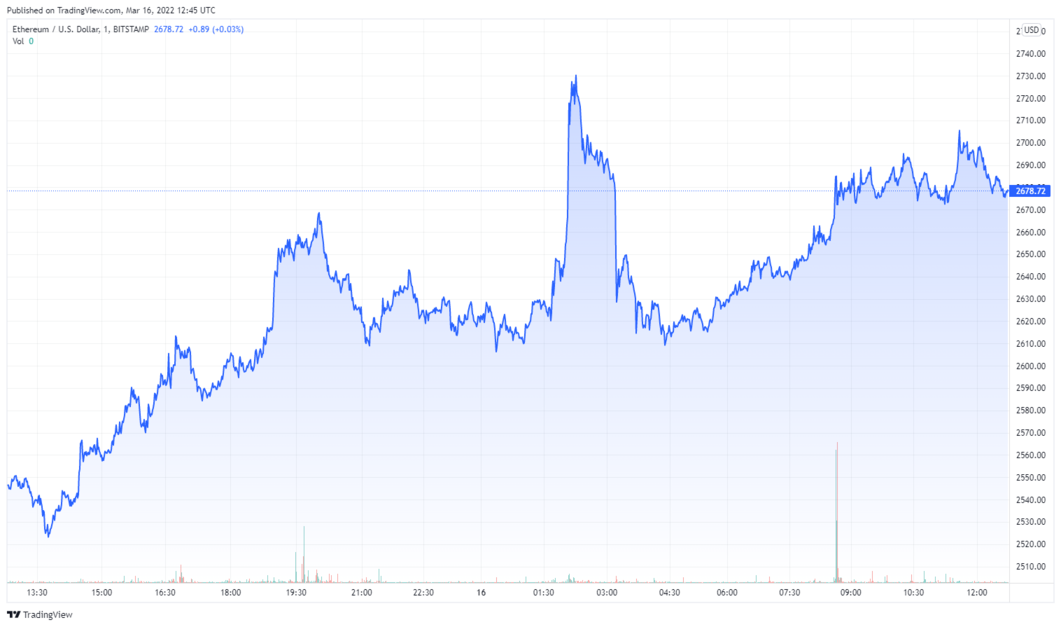Click the 2600.00 price axis label
This screenshot has width=1061, height=627.
pyautogui.click(x=1031, y=366)
